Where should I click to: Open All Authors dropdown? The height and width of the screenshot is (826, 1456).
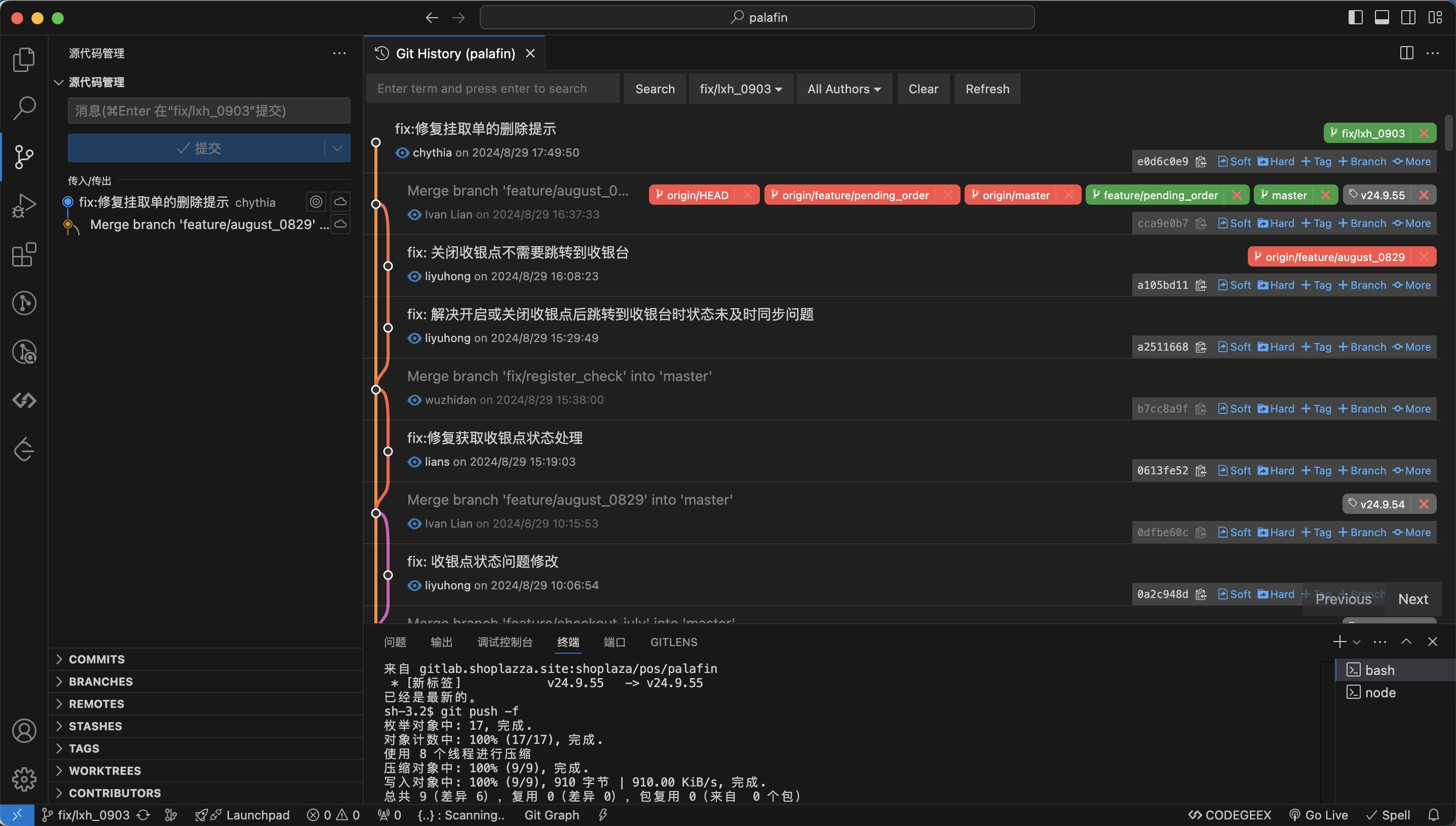(844, 89)
